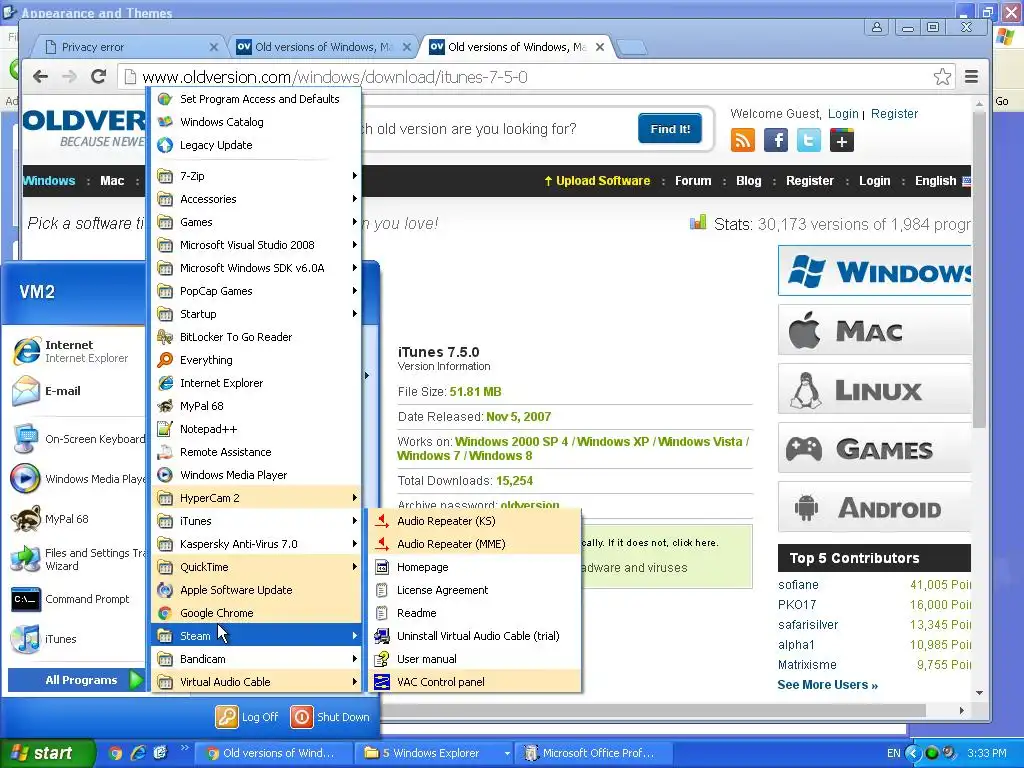1024x768 pixels.
Task: Switch to the second Old versions of Windows tab
Action: click(x=516, y=47)
